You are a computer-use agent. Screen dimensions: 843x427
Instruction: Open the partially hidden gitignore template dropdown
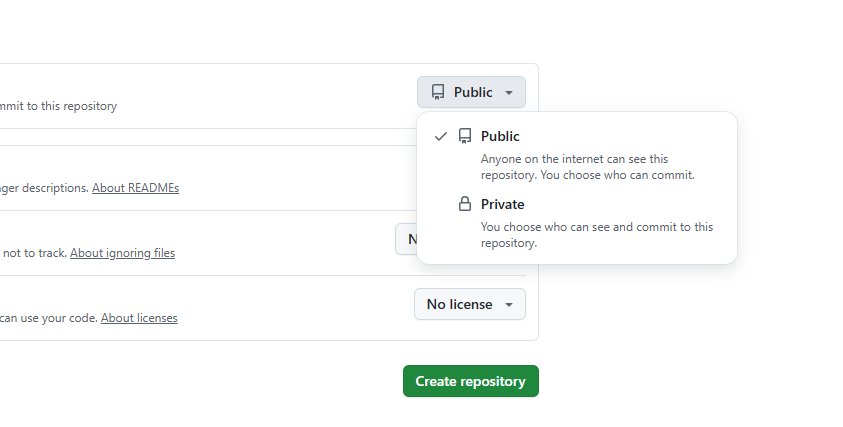click(406, 239)
